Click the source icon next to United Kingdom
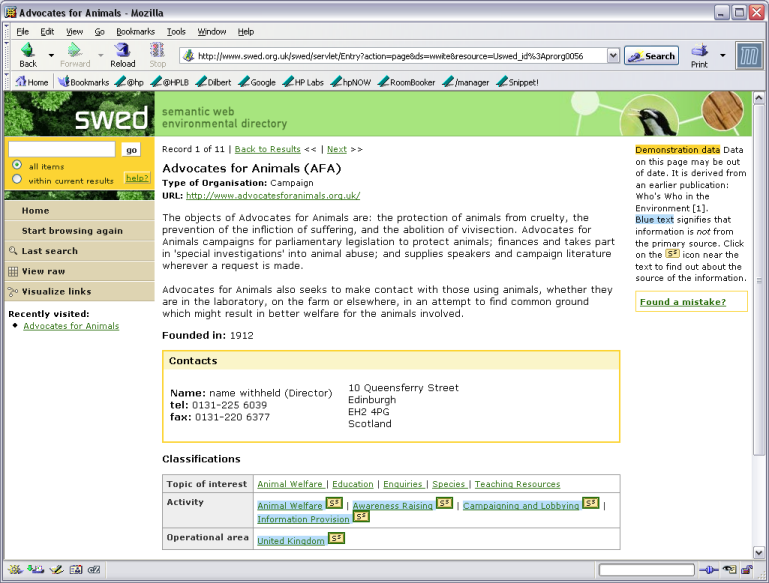The width and height of the screenshot is (769, 583). 337,539
